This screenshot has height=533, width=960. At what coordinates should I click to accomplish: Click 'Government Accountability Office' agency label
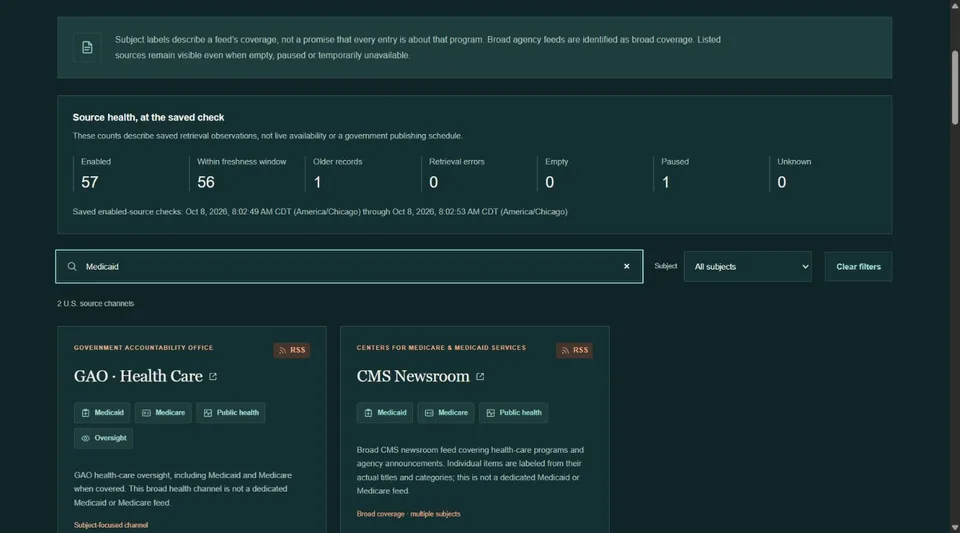pyautogui.click(x=144, y=348)
